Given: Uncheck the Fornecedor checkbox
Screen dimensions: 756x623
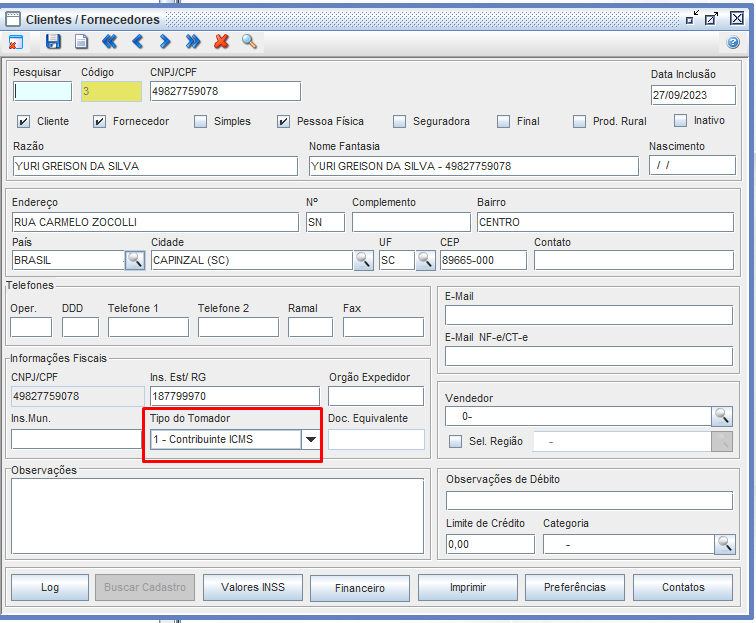Looking at the screenshot, I should (x=99, y=122).
